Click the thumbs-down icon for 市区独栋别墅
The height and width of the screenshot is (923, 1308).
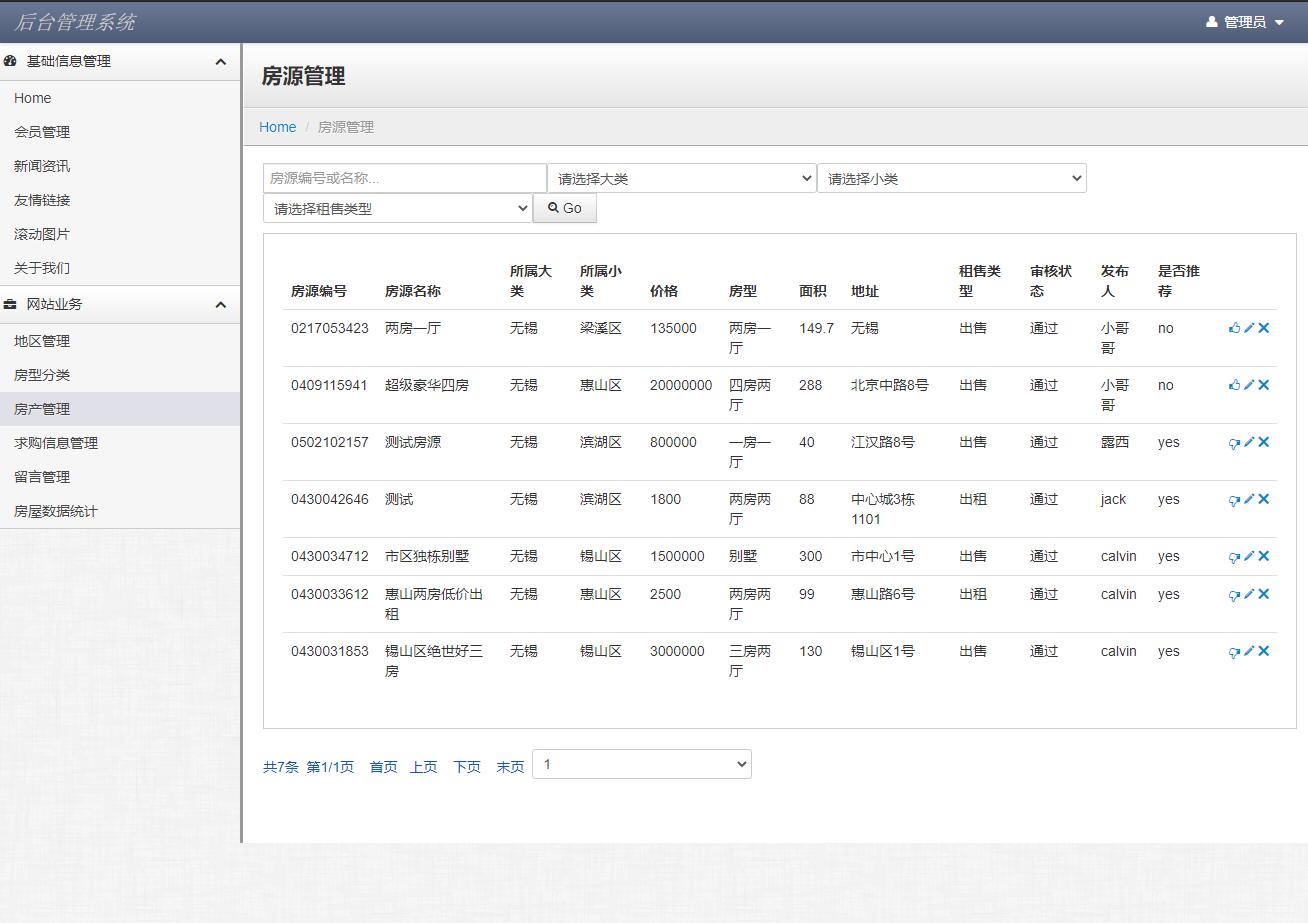[1234, 556]
